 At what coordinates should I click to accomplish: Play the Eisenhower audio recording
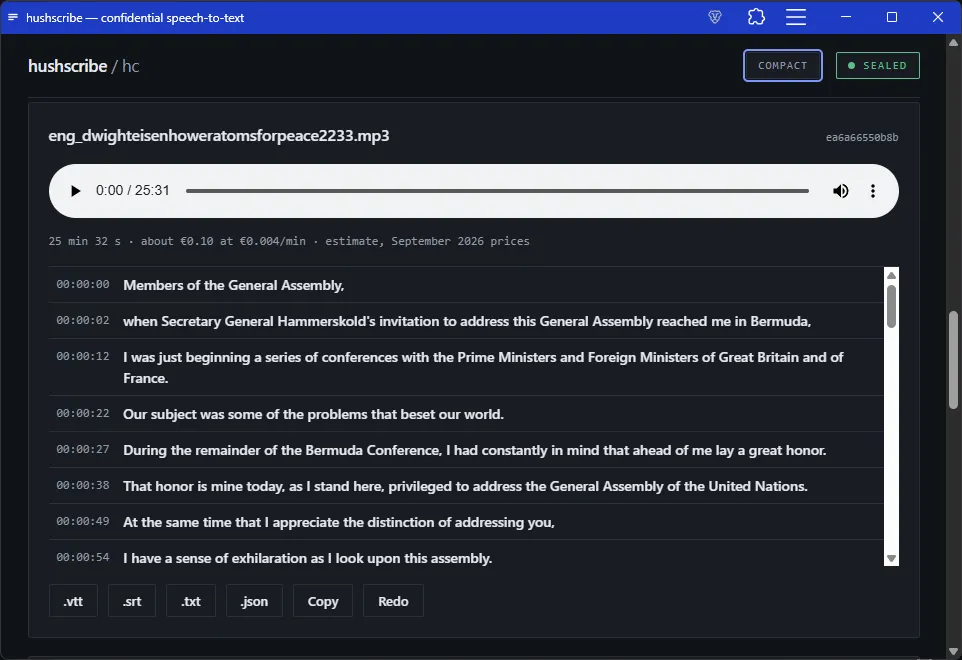(75, 191)
